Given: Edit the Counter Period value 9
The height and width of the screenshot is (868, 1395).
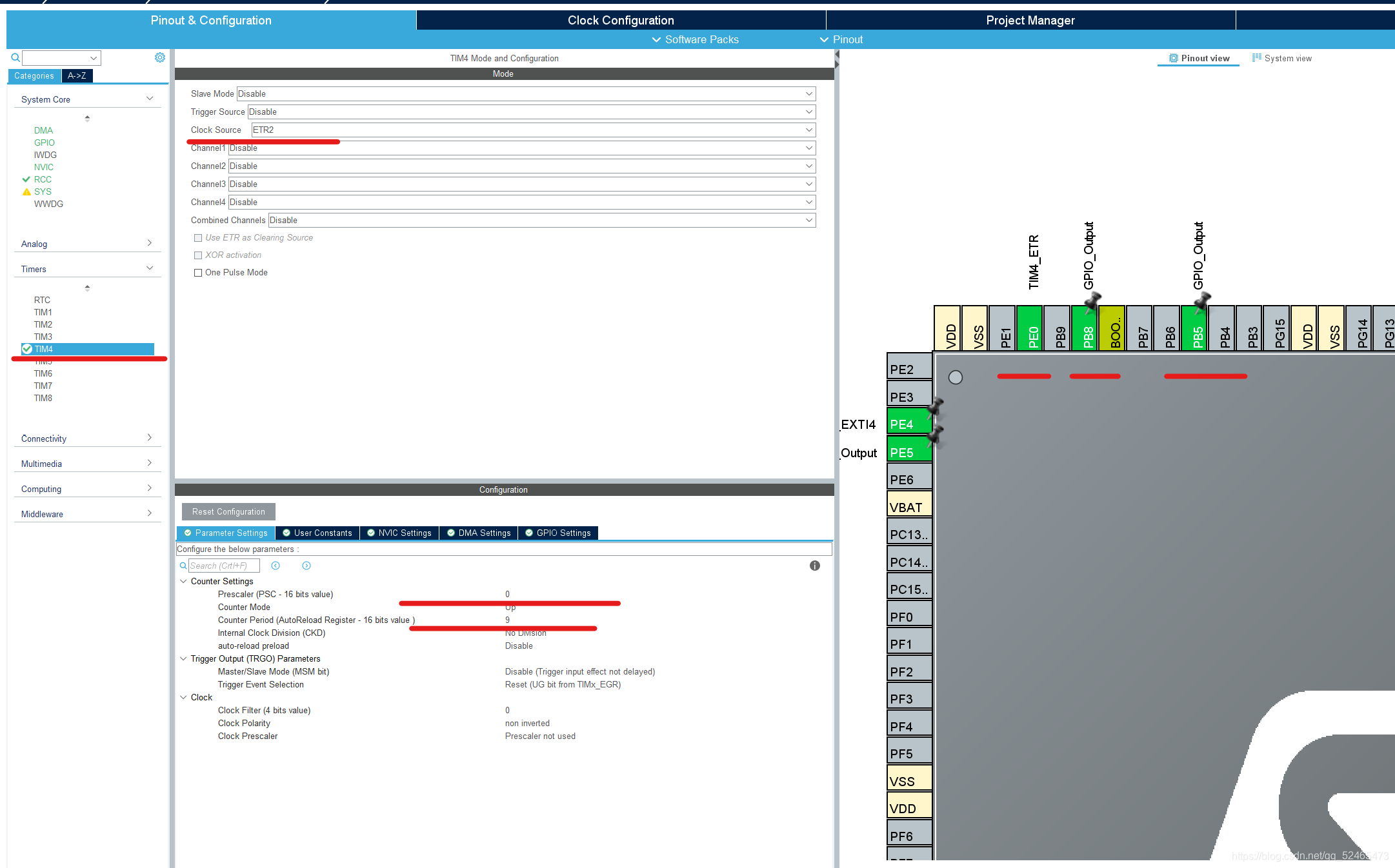Looking at the screenshot, I should click(x=507, y=620).
